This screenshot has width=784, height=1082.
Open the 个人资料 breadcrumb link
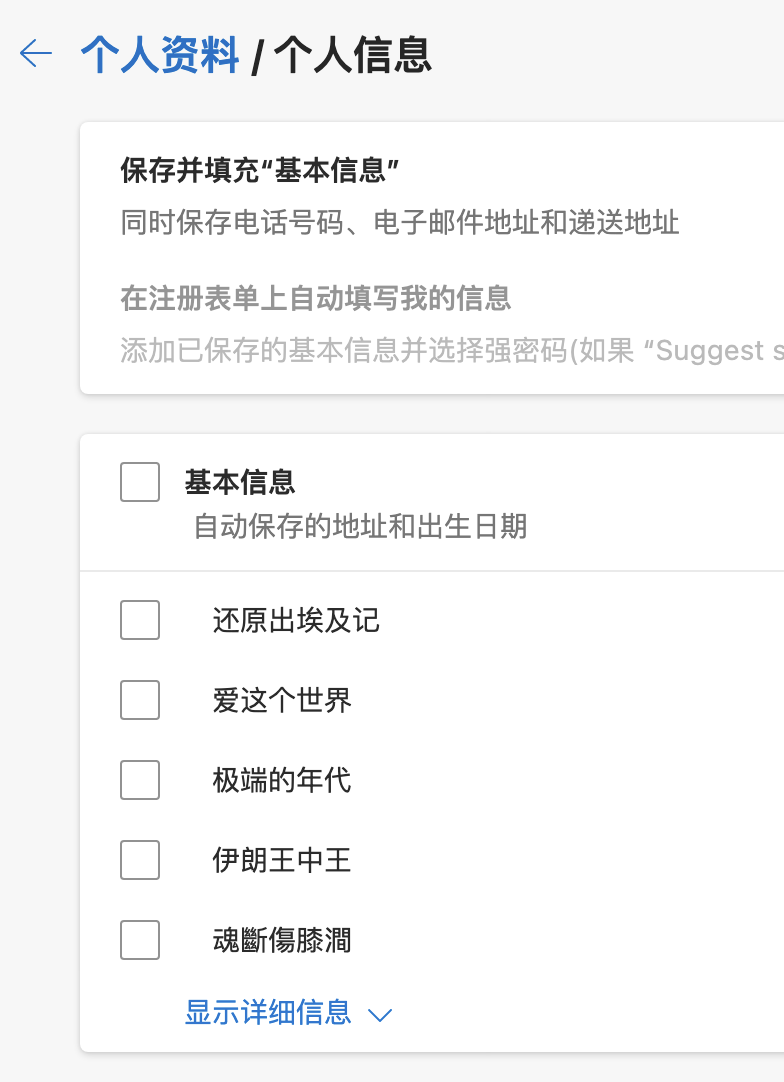(x=160, y=55)
